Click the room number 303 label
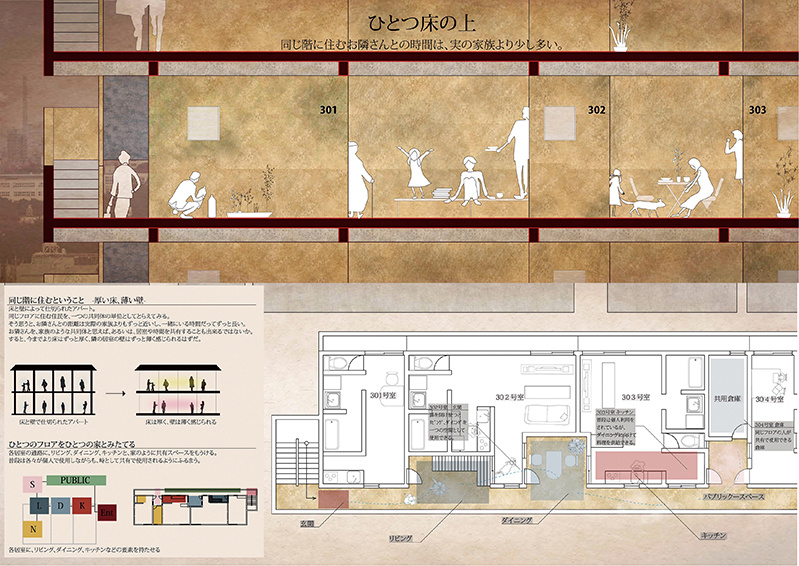Image resolution: width=799 pixels, height=566 pixels. tap(757, 110)
